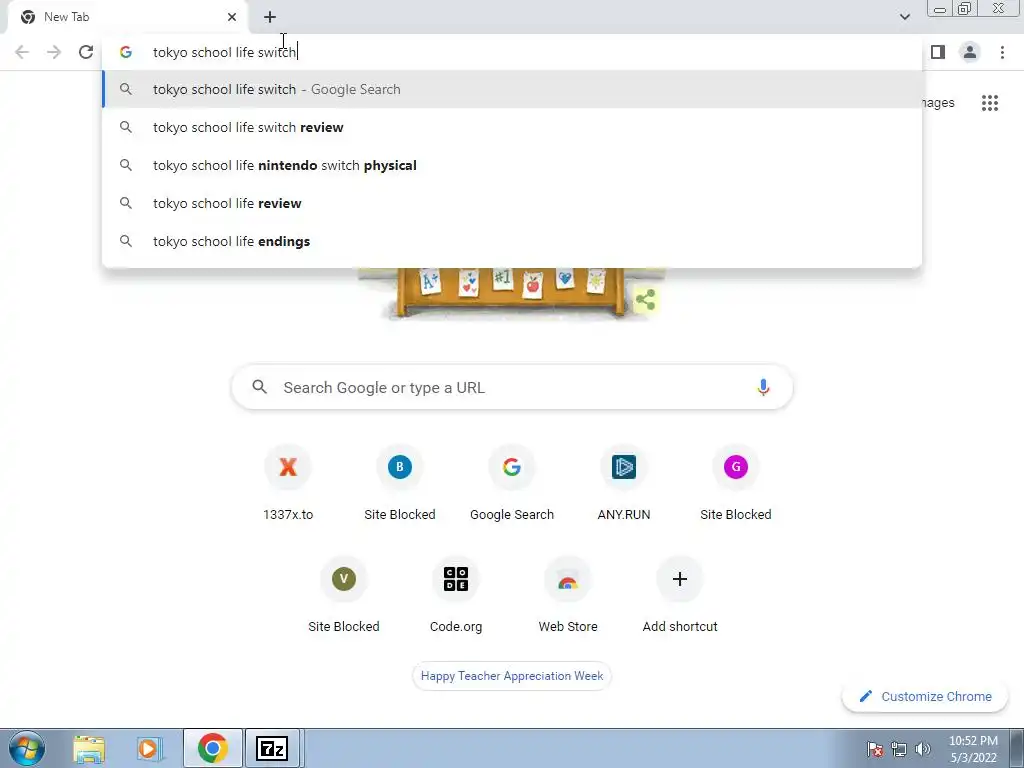Image resolution: width=1024 pixels, height=768 pixels.
Task: Start voice search with the microphone icon
Action: click(x=763, y=387)
